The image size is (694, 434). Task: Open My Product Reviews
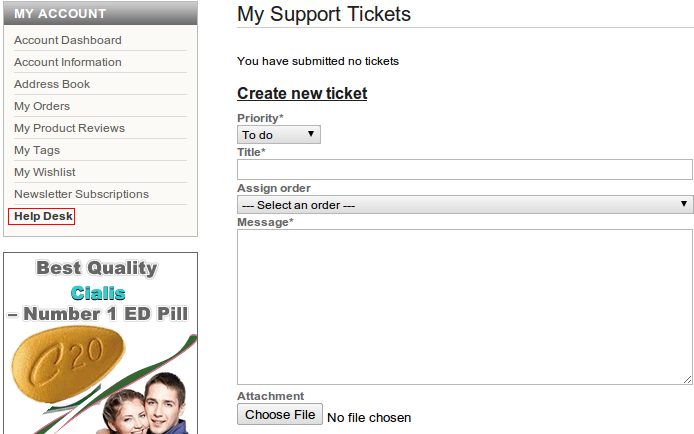point(69,128)
